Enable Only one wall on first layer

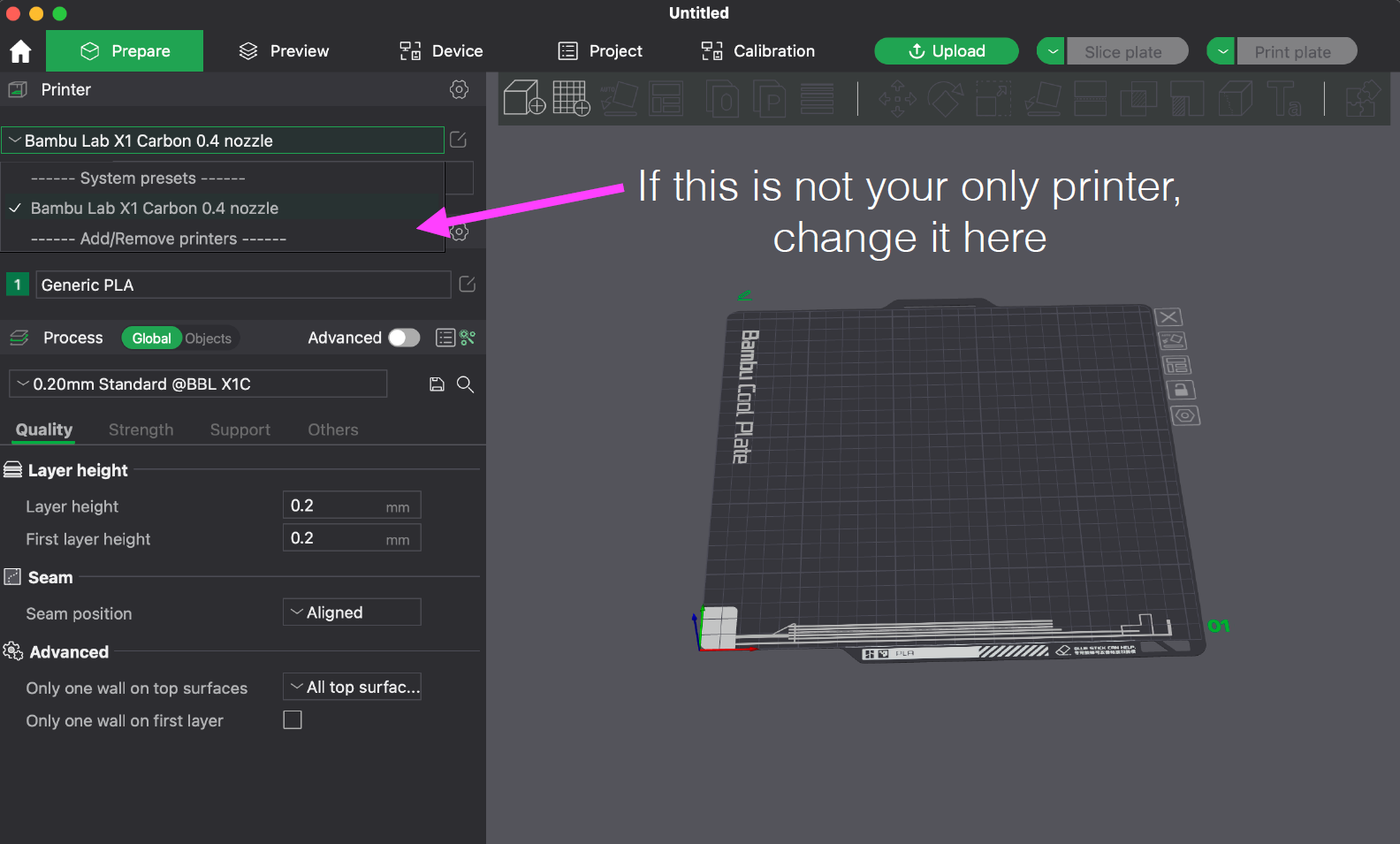(293, 720)
